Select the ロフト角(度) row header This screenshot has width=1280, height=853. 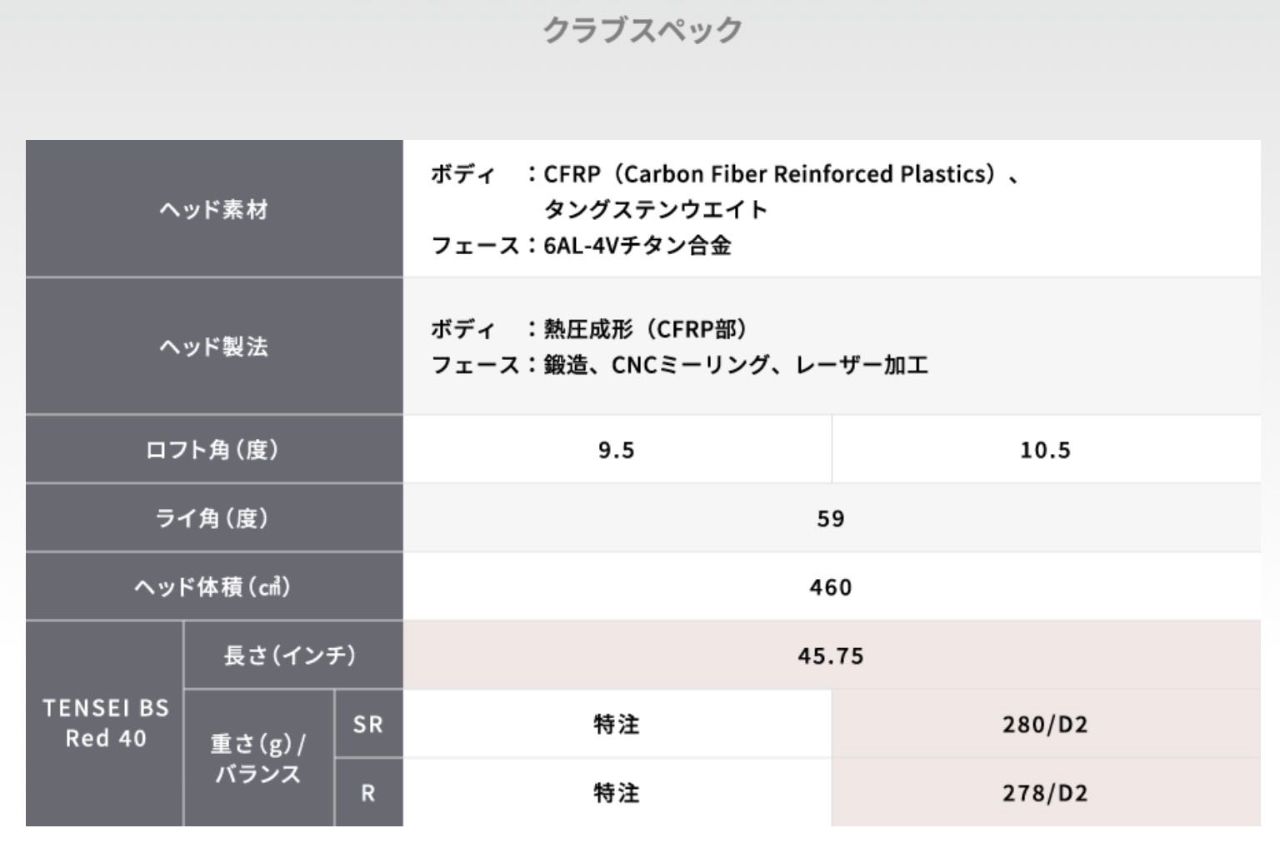[214, 450]
